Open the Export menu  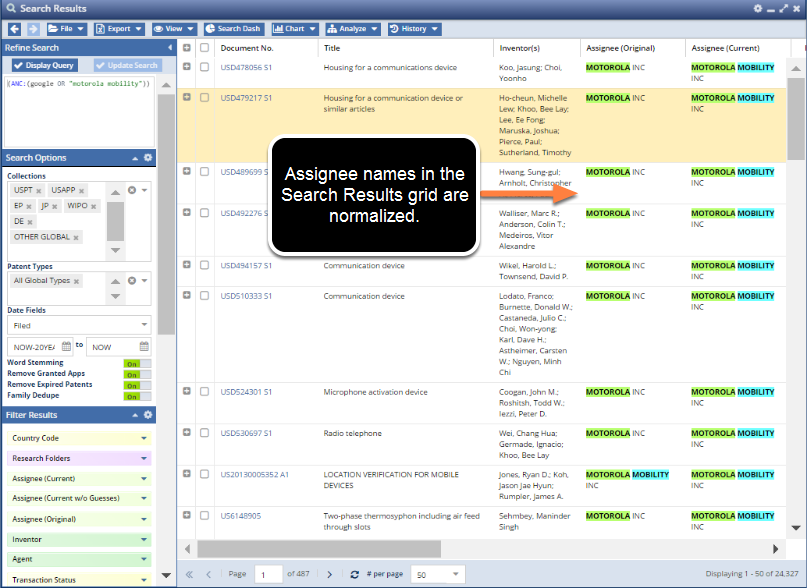click(x=119, y=29)
